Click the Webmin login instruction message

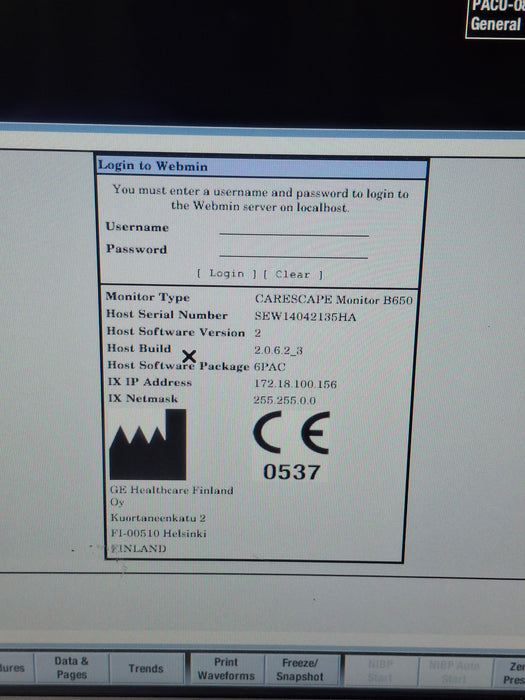tap(260, 199)
